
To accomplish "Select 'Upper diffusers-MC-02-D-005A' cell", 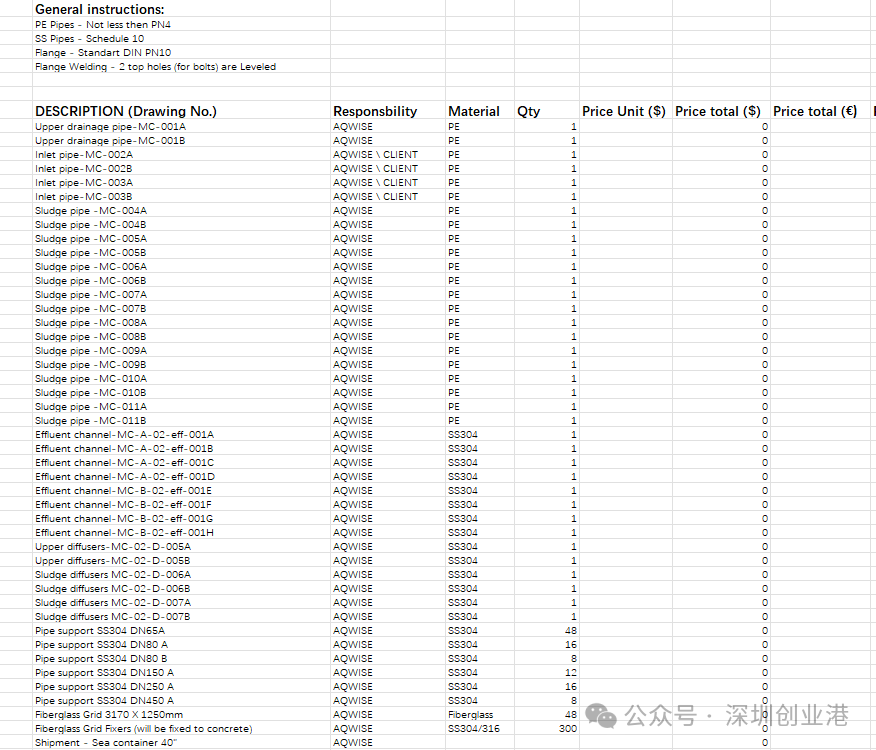I will (x=181, y=546).
